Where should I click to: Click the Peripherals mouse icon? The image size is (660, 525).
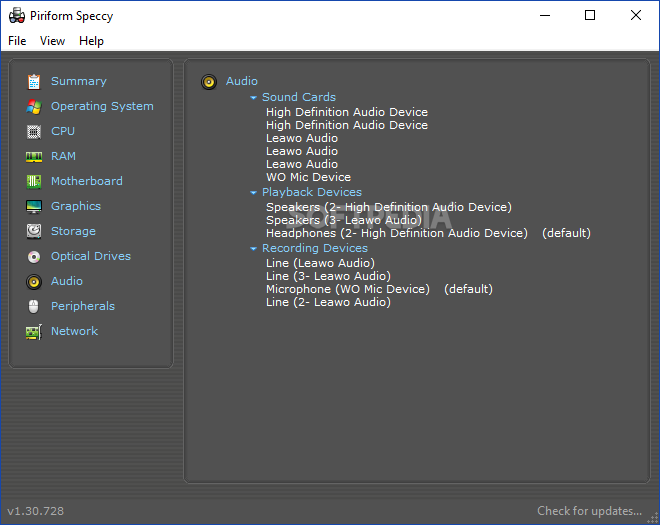pyautogui.click(x=34, y=306)
